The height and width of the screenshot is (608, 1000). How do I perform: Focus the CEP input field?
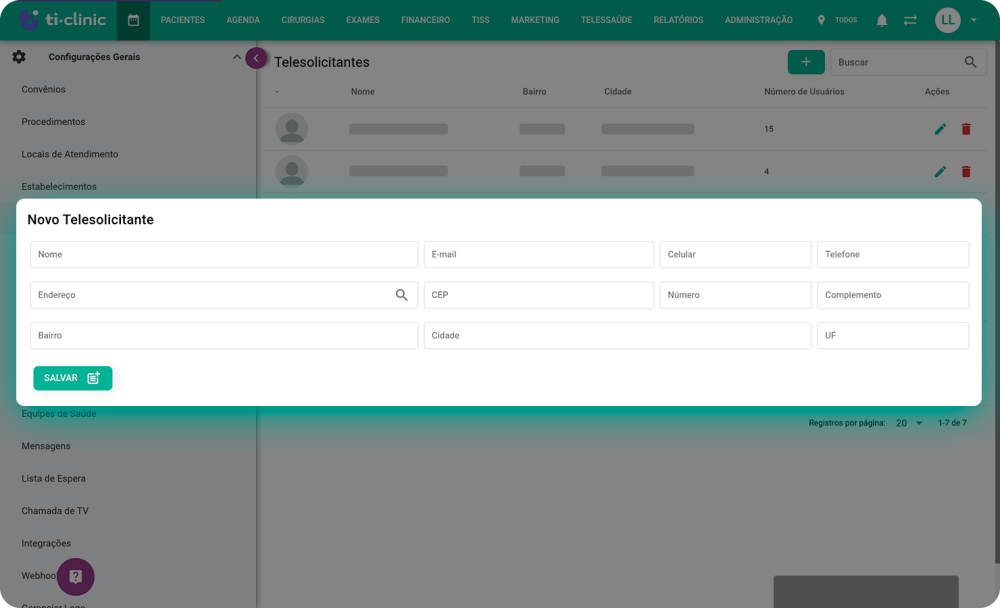click(539, 295)
